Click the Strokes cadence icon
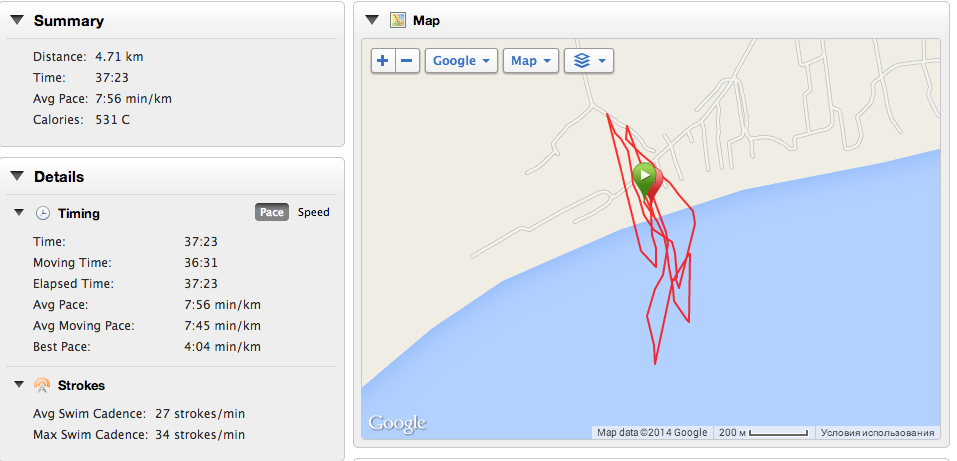The image size is (957, 461). (43, 385)
